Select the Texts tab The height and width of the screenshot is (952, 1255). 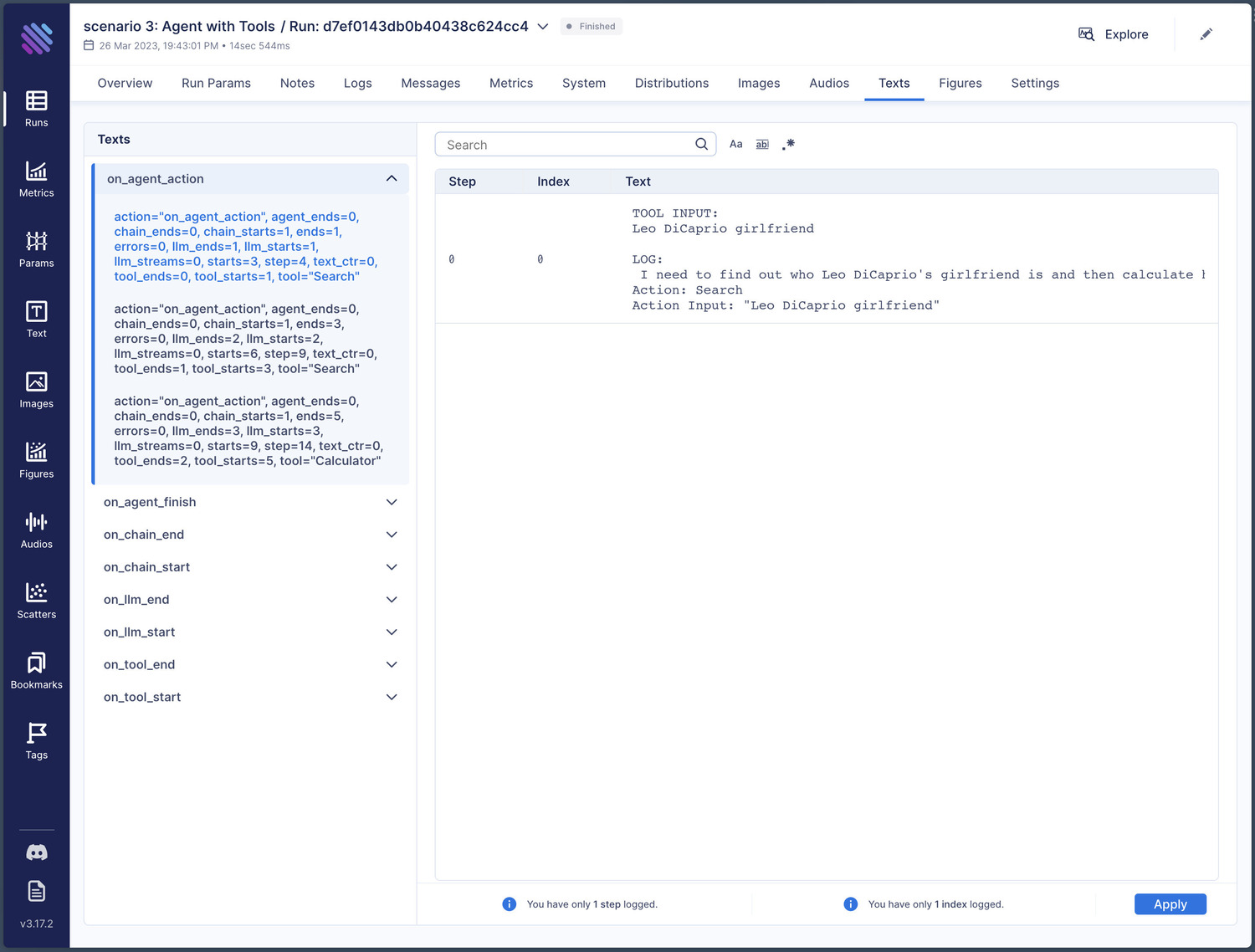pos(894,83)
